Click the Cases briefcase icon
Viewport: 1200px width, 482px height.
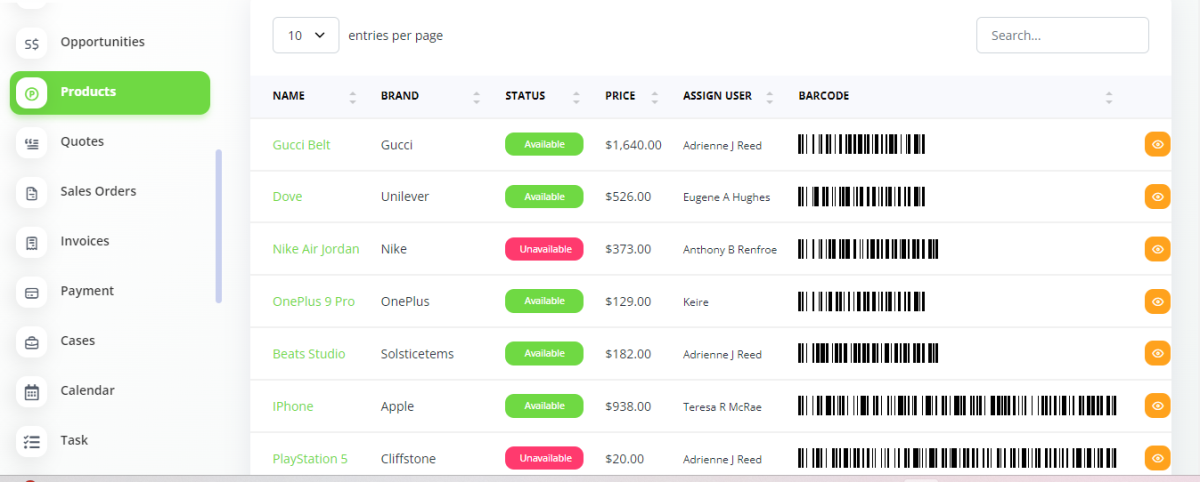pos(32,342)
